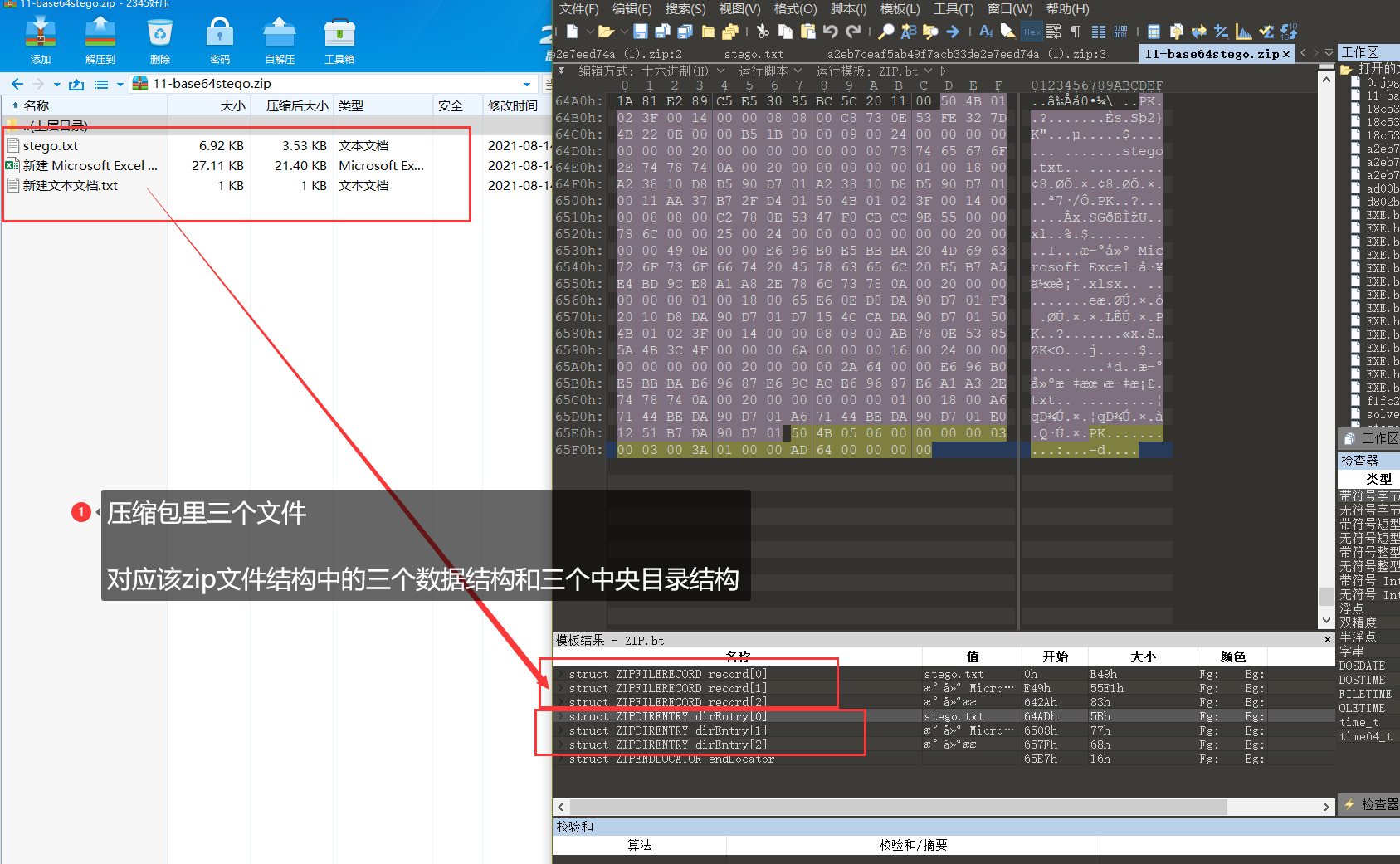
Task: Select the stego.txt file in archive
Action: (x=51, y=145)
